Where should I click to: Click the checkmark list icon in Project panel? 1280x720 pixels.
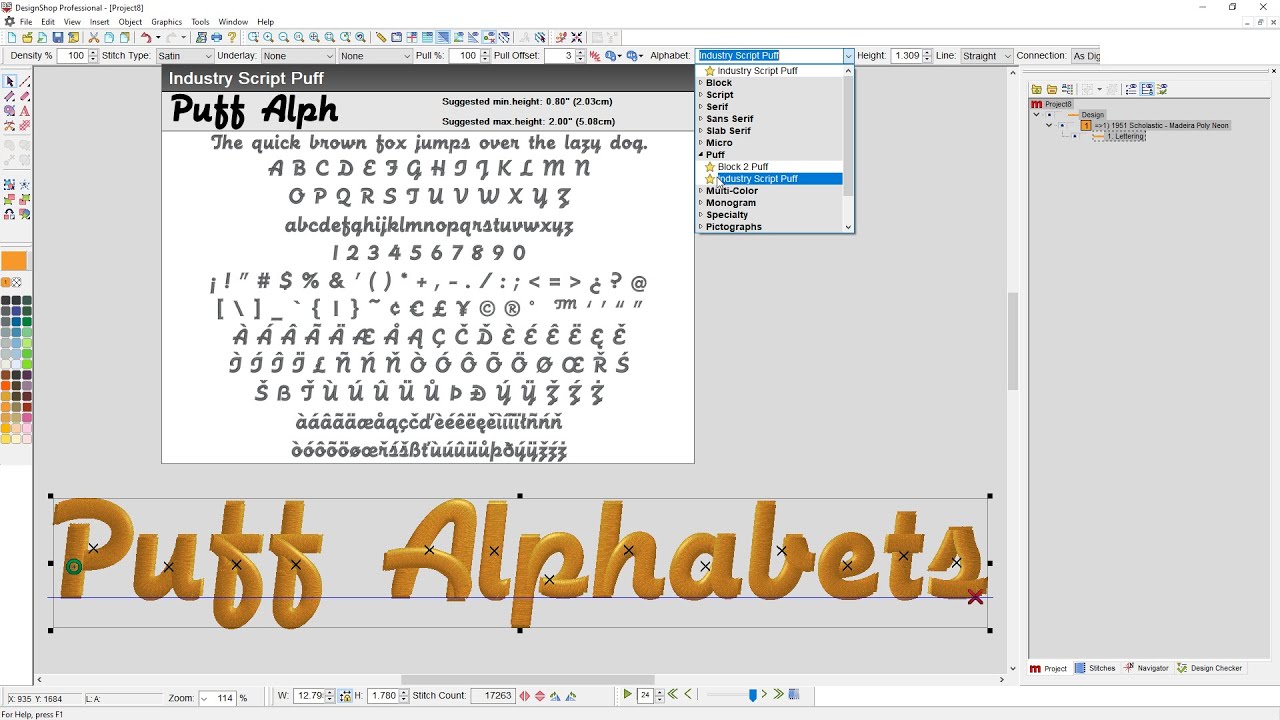pyautogui.click(x=1162, y=89)
